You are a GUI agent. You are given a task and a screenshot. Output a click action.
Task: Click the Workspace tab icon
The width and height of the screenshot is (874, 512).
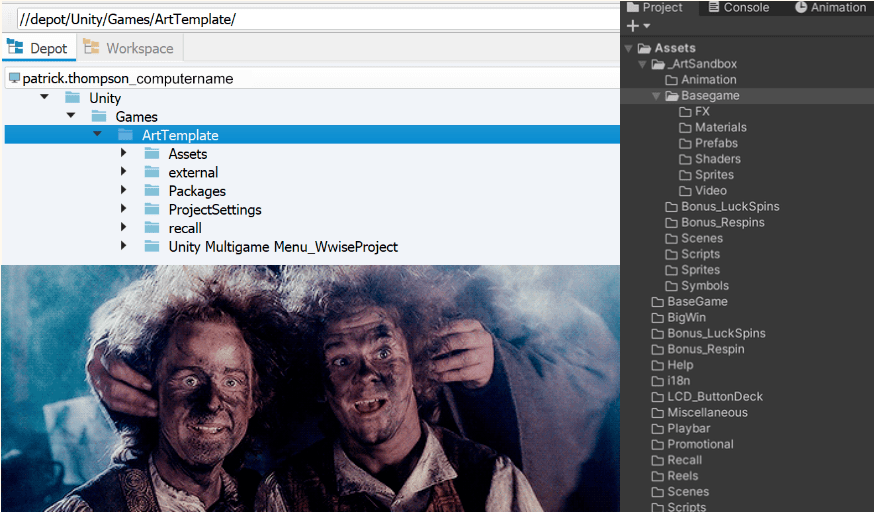91,47
